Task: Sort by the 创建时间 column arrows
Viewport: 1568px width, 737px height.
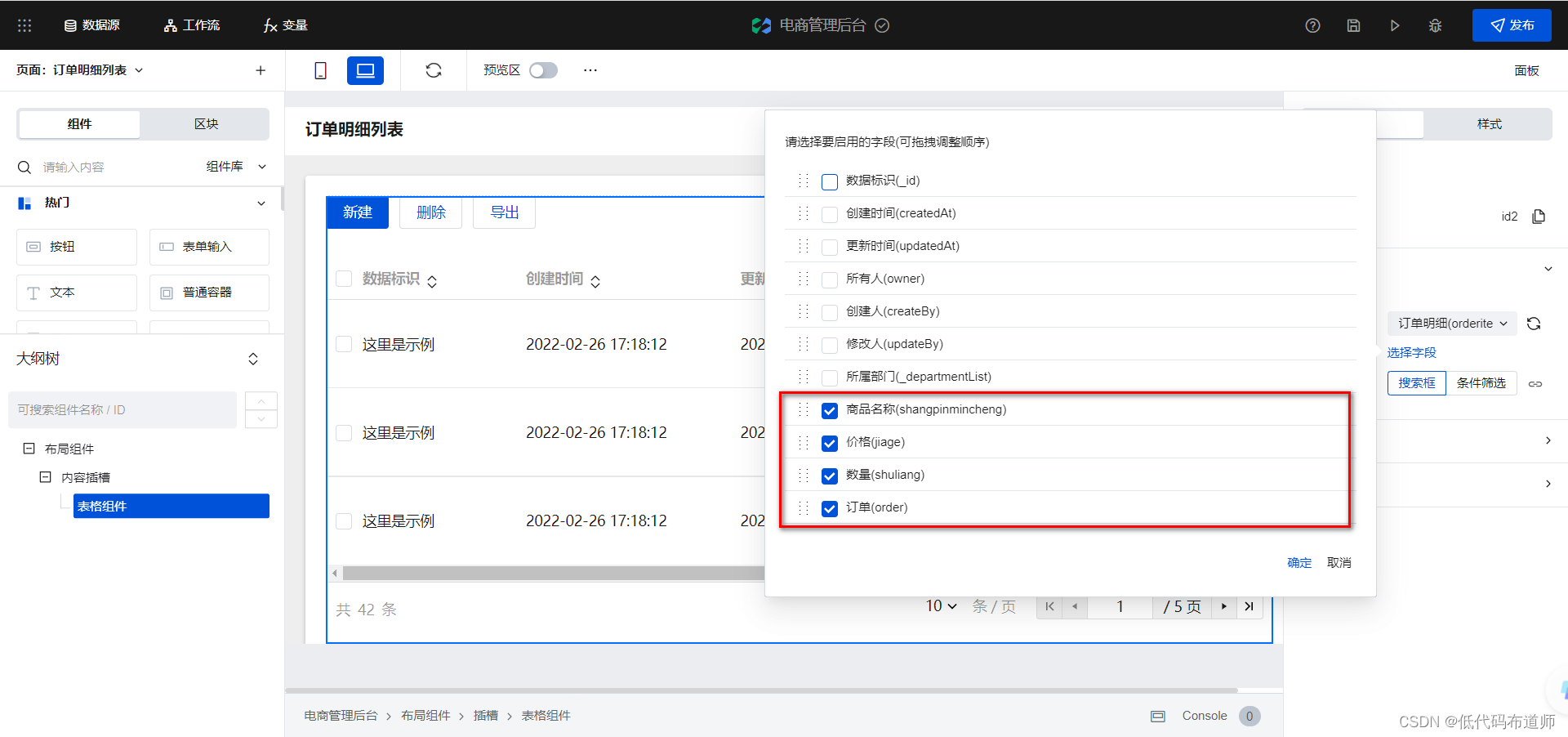Action: tap(595, 281)
